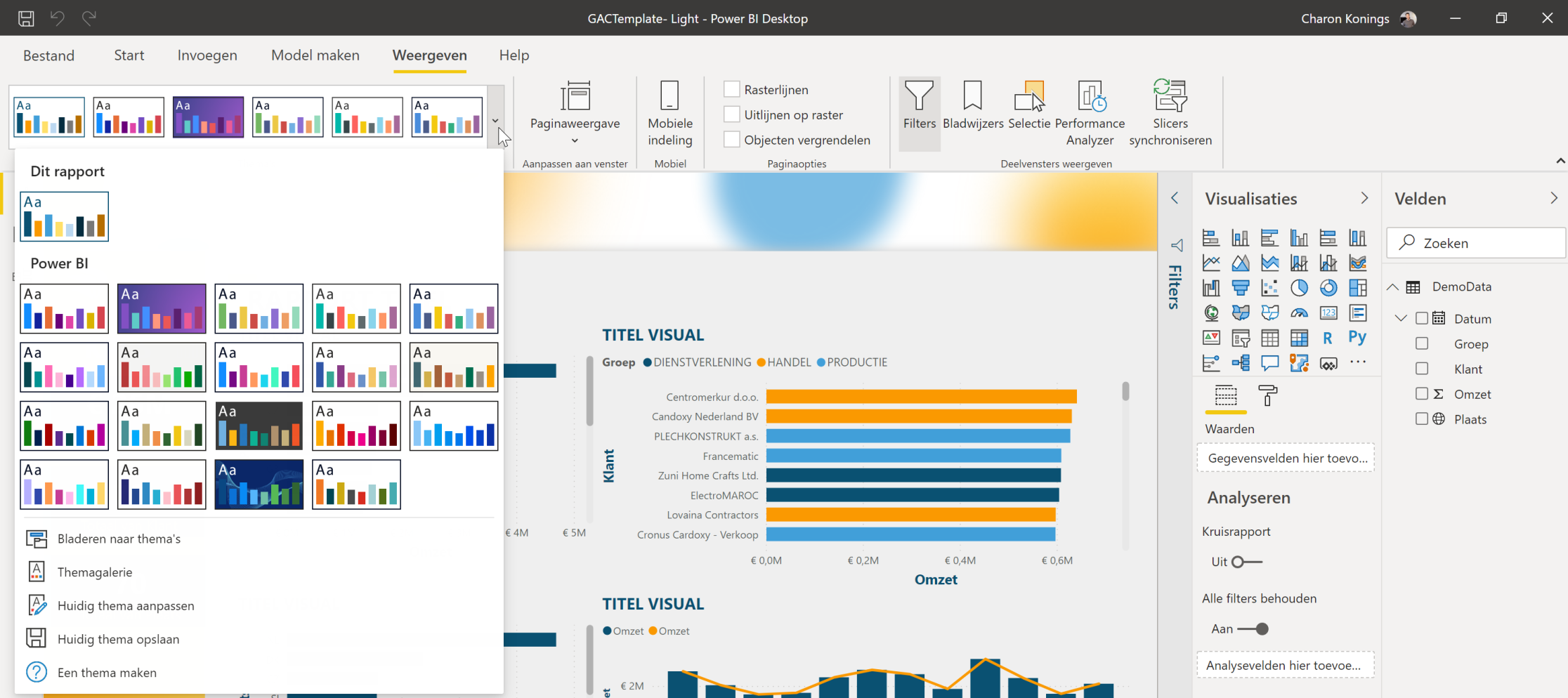The height and width of the screenshot is (698, 1568).
Task: Select the Python visual
Action: (x=1357, y=338)
